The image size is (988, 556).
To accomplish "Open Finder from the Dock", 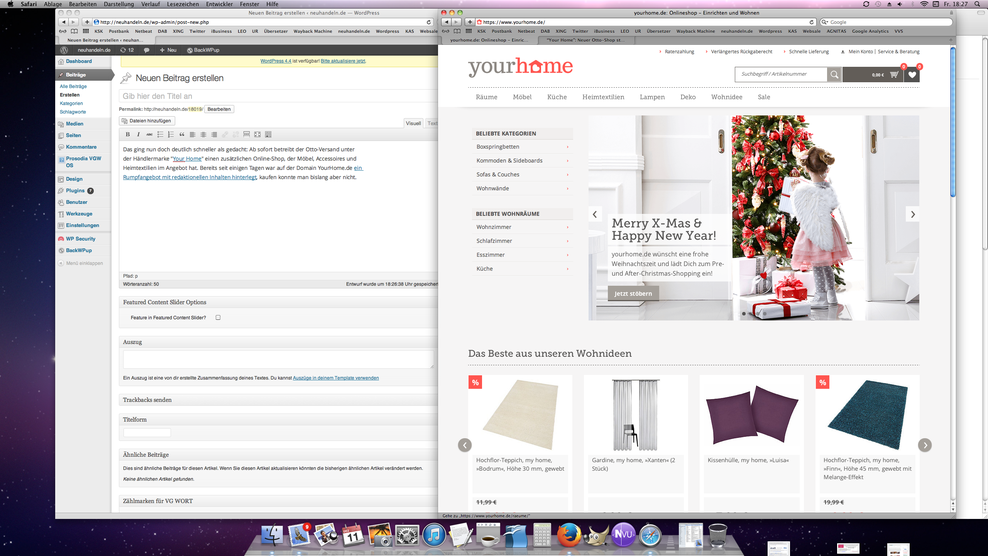I will coord(272,535).
